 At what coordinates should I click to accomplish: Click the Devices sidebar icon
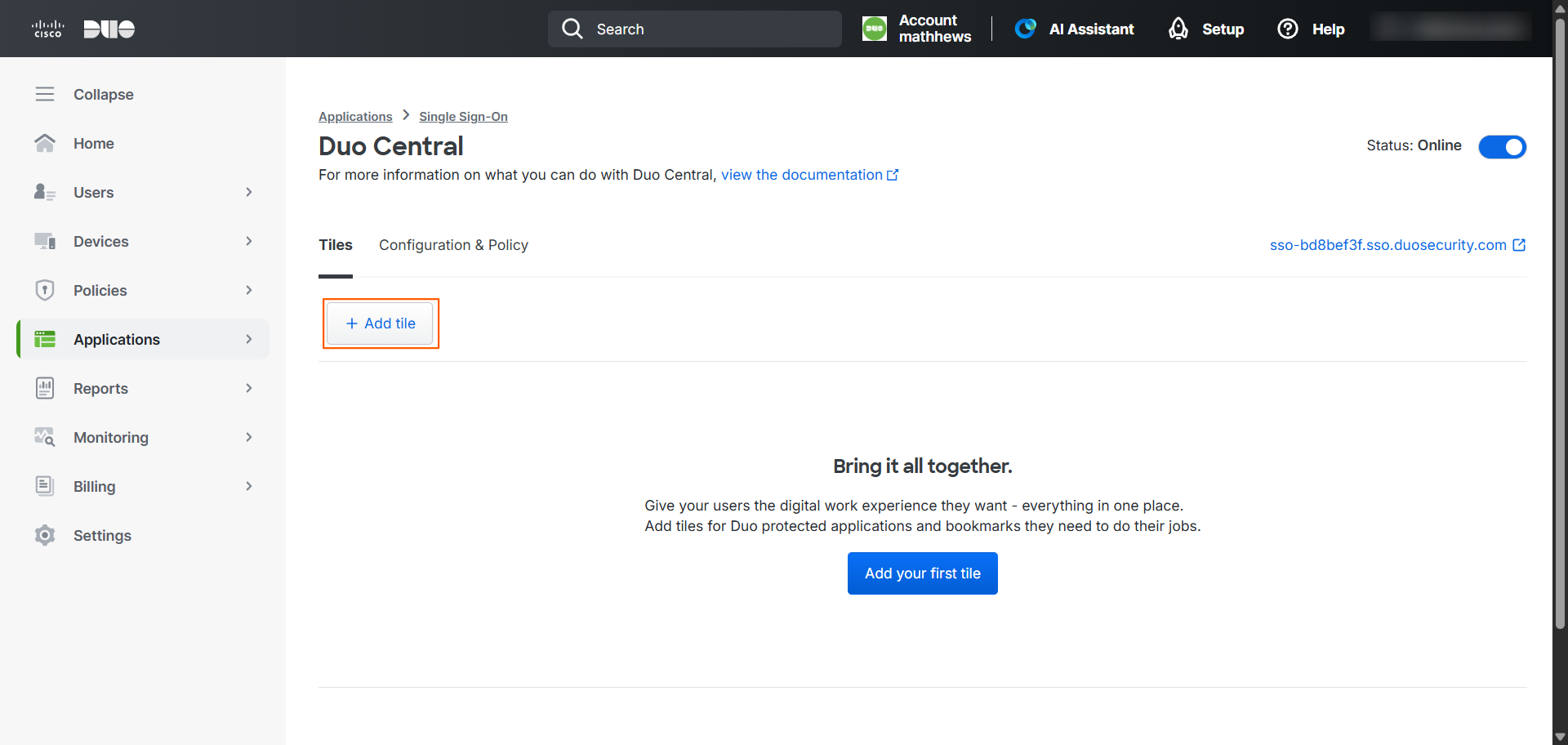45,241
